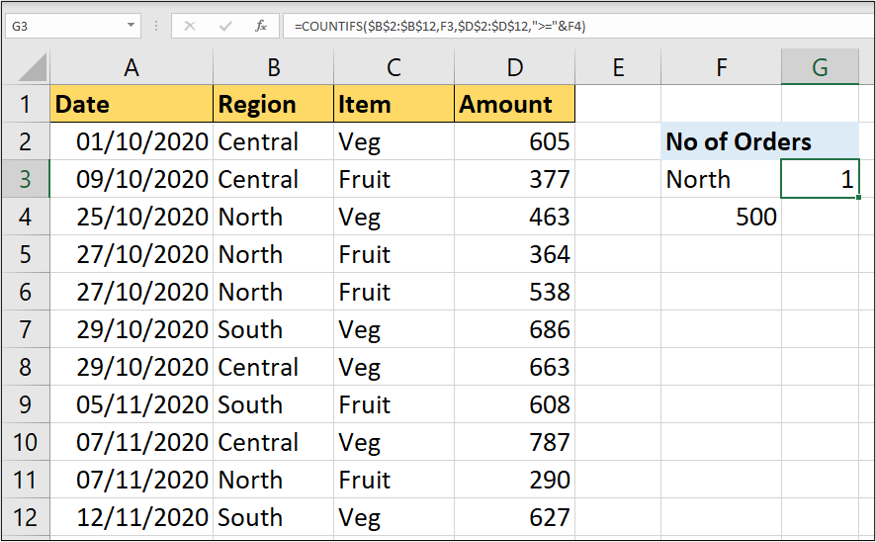Click amount cell 627
The height and width of the screenshot is (542, 876).
pyautogui.click(x=515, y=517)
